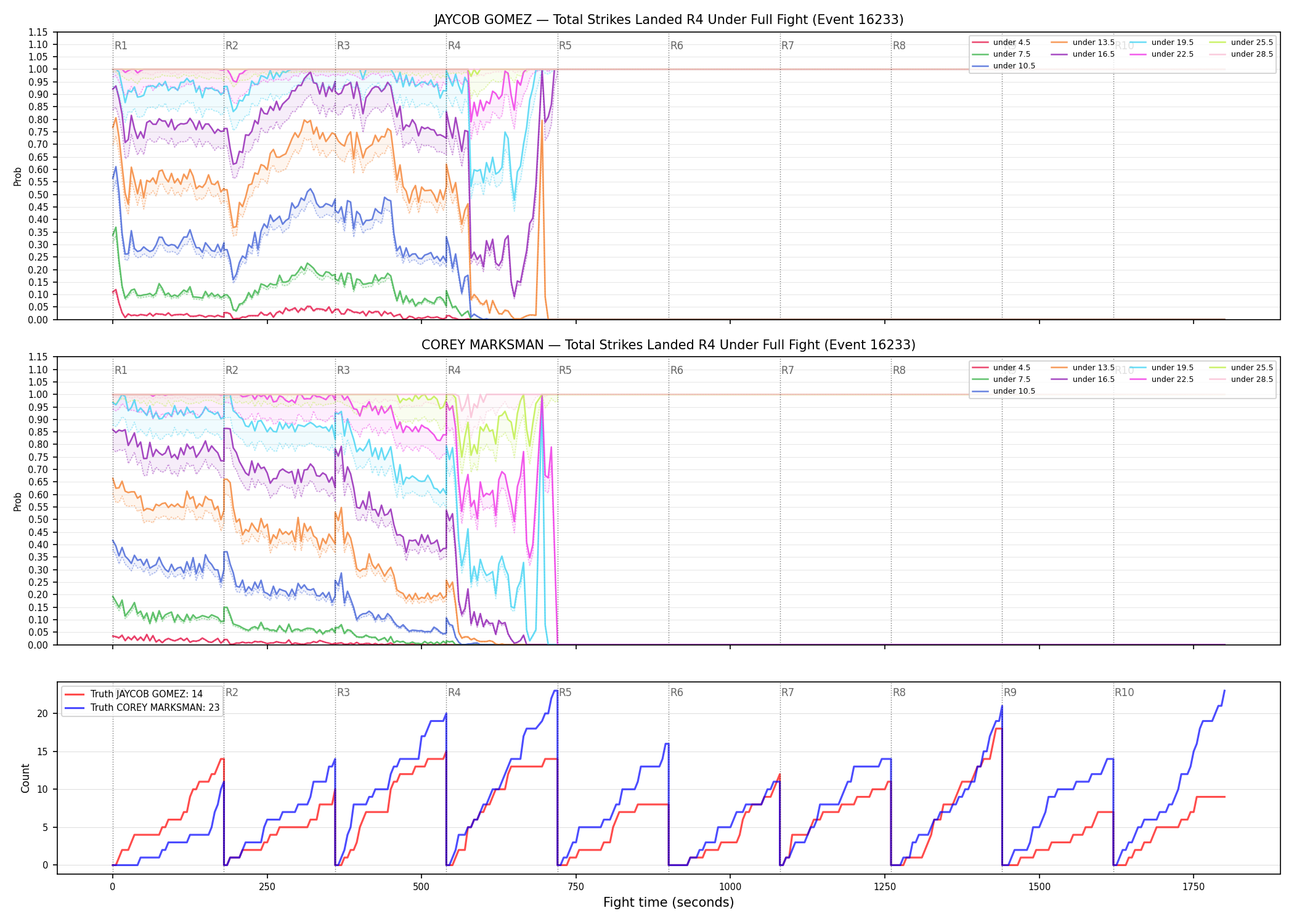Click round marker R4 in the Gomez chart
This screenshot has width=1294, height=924.
[454, 46]
